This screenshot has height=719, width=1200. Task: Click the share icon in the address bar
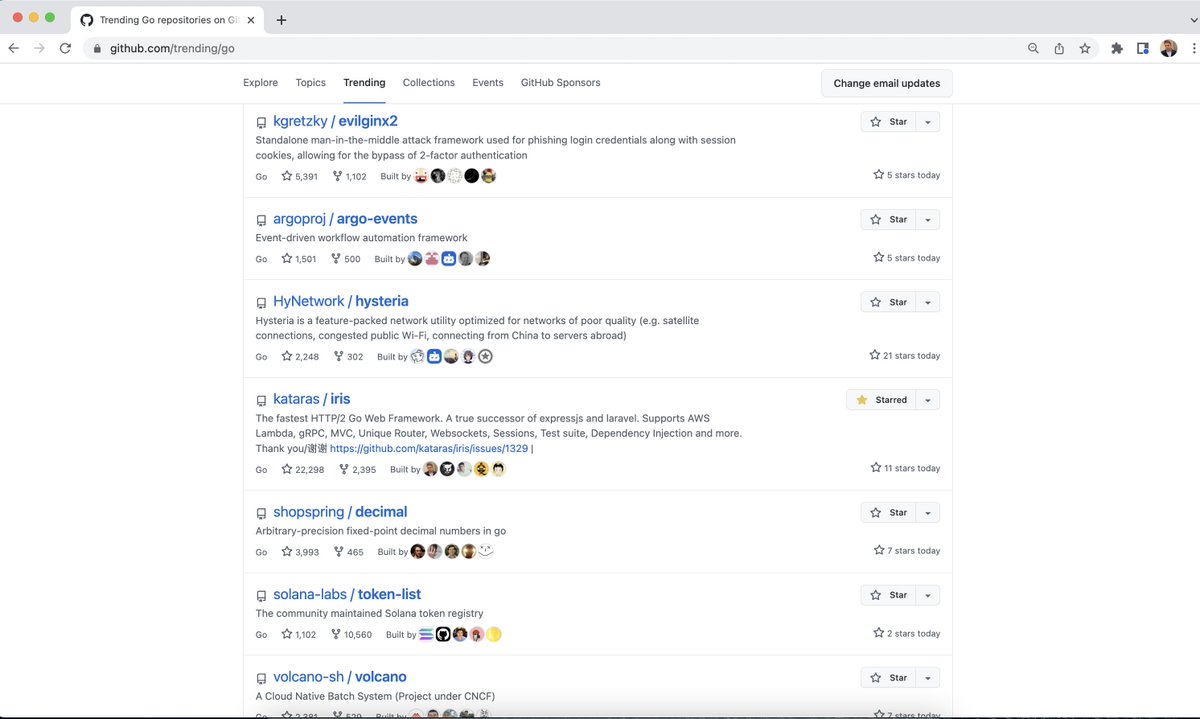click(x=1059, y=48)
